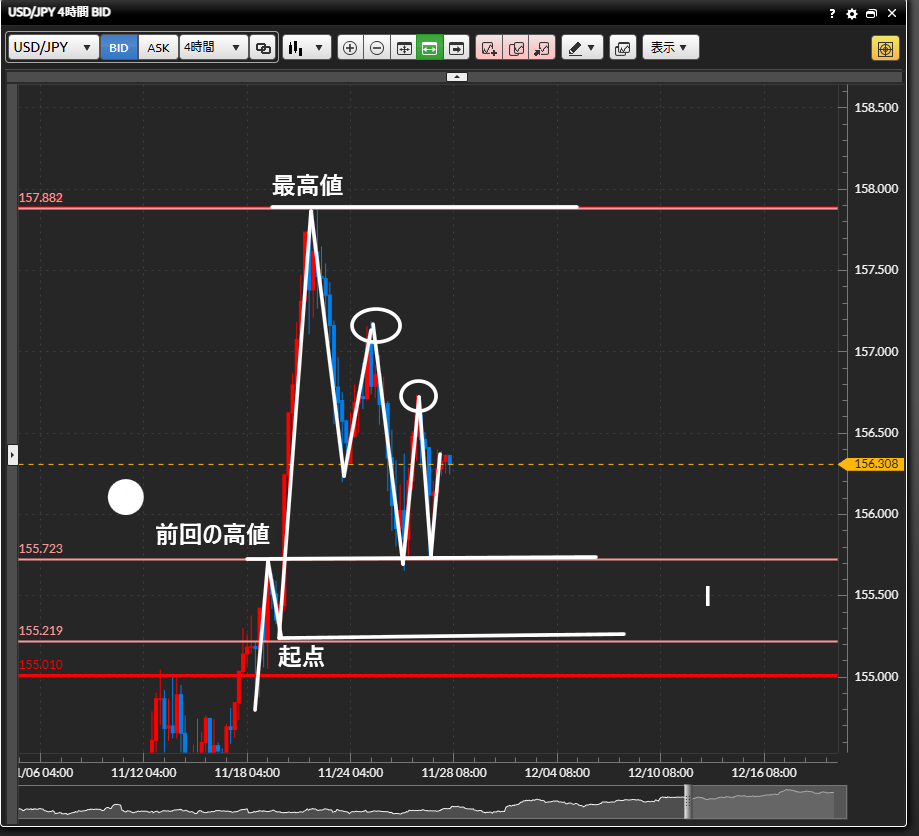
Task: Click the zoom out minus icon
Action: click(377, 48)
